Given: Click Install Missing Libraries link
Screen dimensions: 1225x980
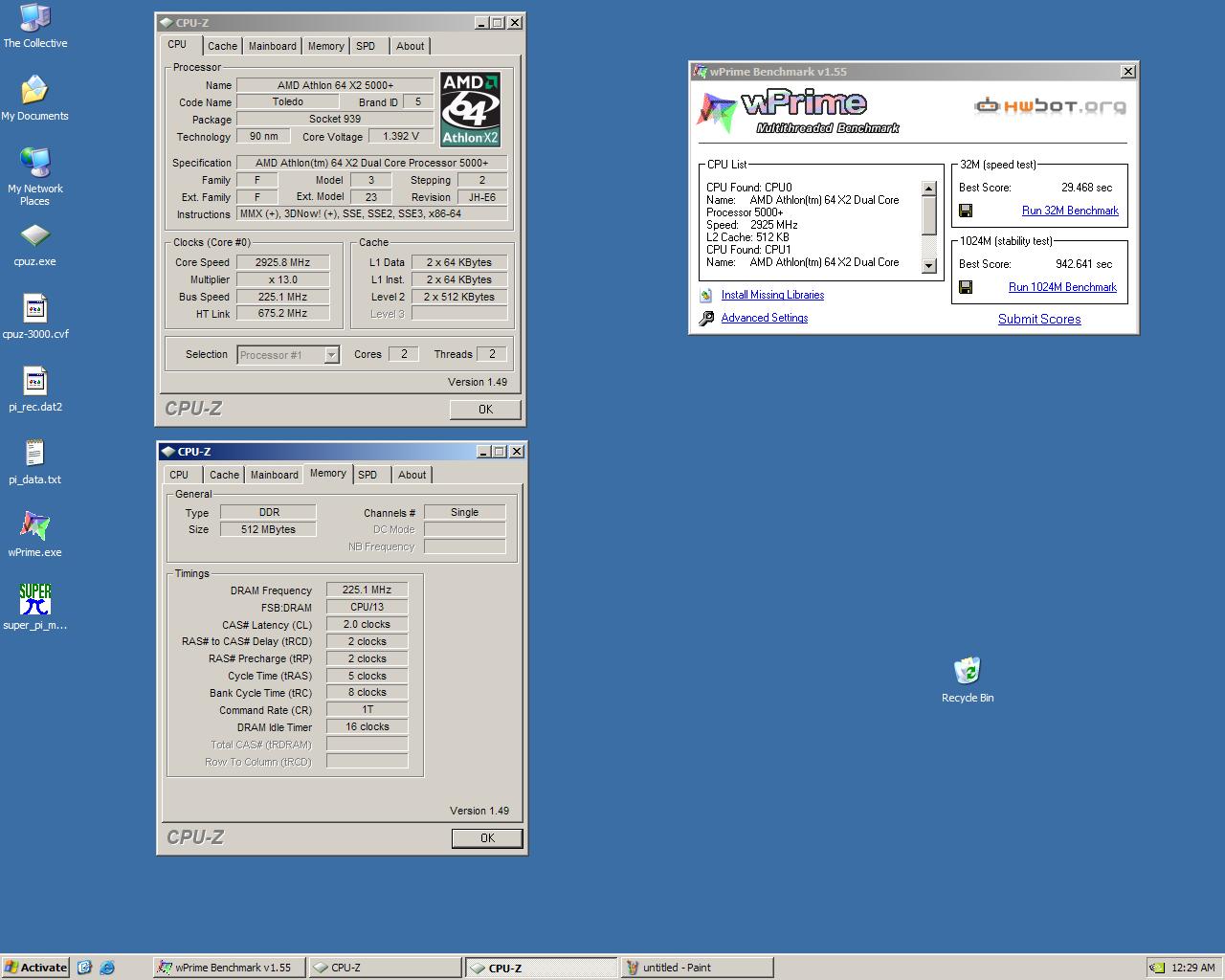Looking at the screenshot, I should [772, 295].
